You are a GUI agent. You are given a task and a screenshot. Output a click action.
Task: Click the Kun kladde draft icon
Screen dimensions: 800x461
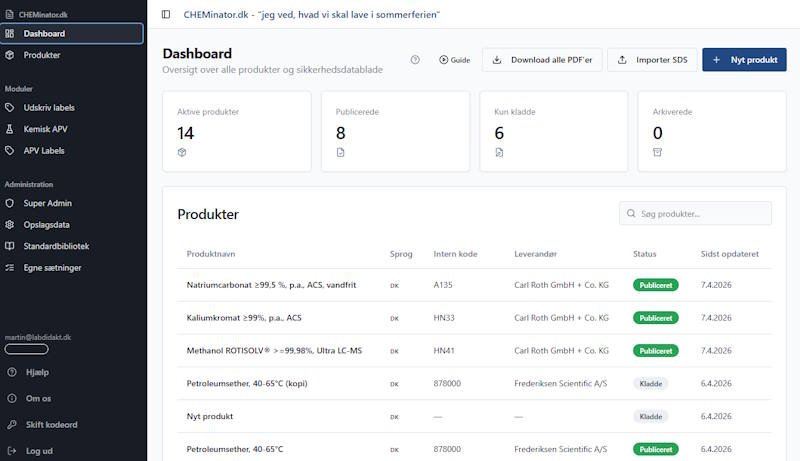tap(499, 152)
